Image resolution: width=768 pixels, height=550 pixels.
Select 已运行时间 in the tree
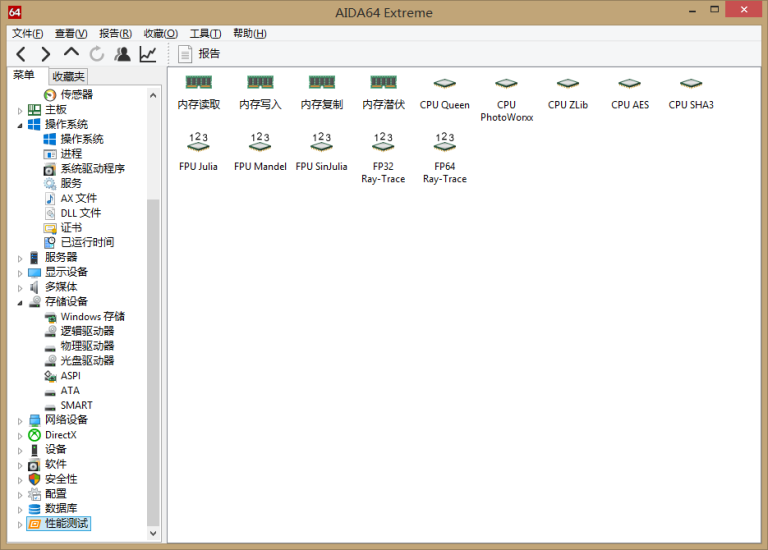click(x=79, y=242)
